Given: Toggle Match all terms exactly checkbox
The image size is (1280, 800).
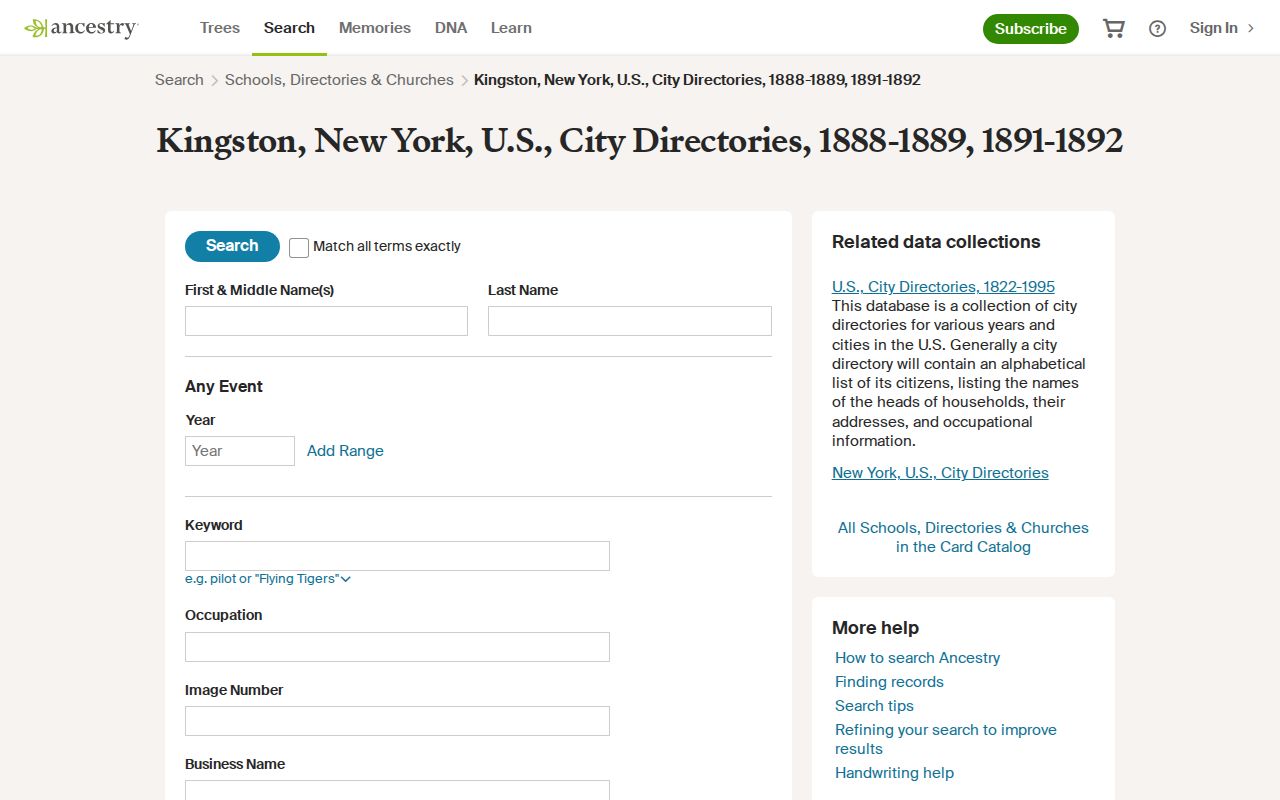Looking at the screenshot, I should point(299,247).
